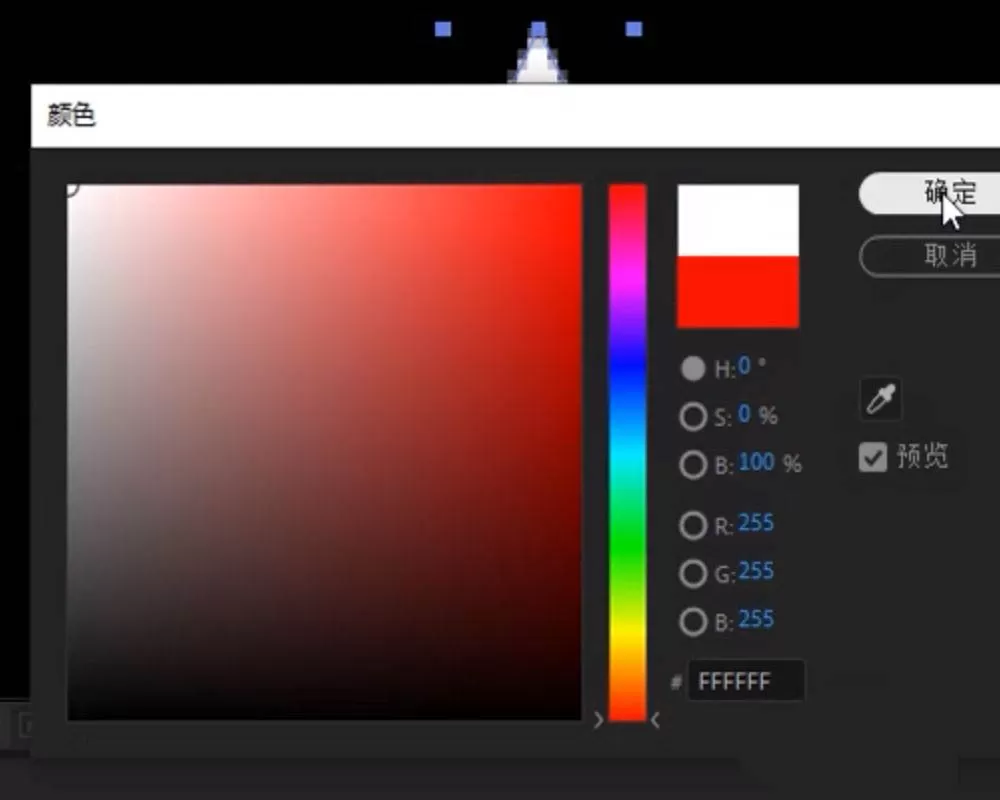The height and width of the screenshot is (800, 1000).
Task: Click the left blue selection handle
Action: point(443,29)
